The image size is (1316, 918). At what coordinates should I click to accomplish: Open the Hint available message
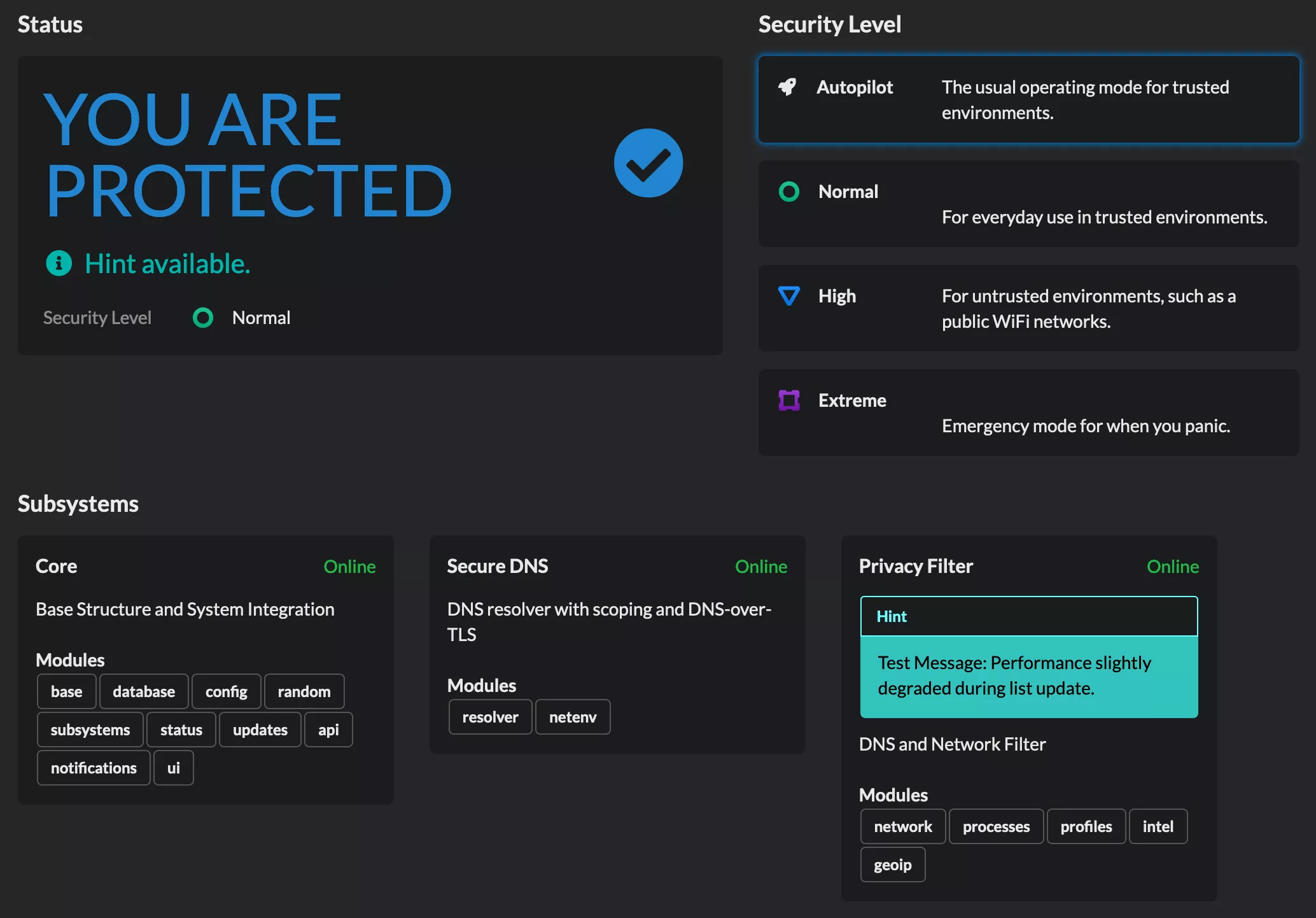[x=167, y=264]
